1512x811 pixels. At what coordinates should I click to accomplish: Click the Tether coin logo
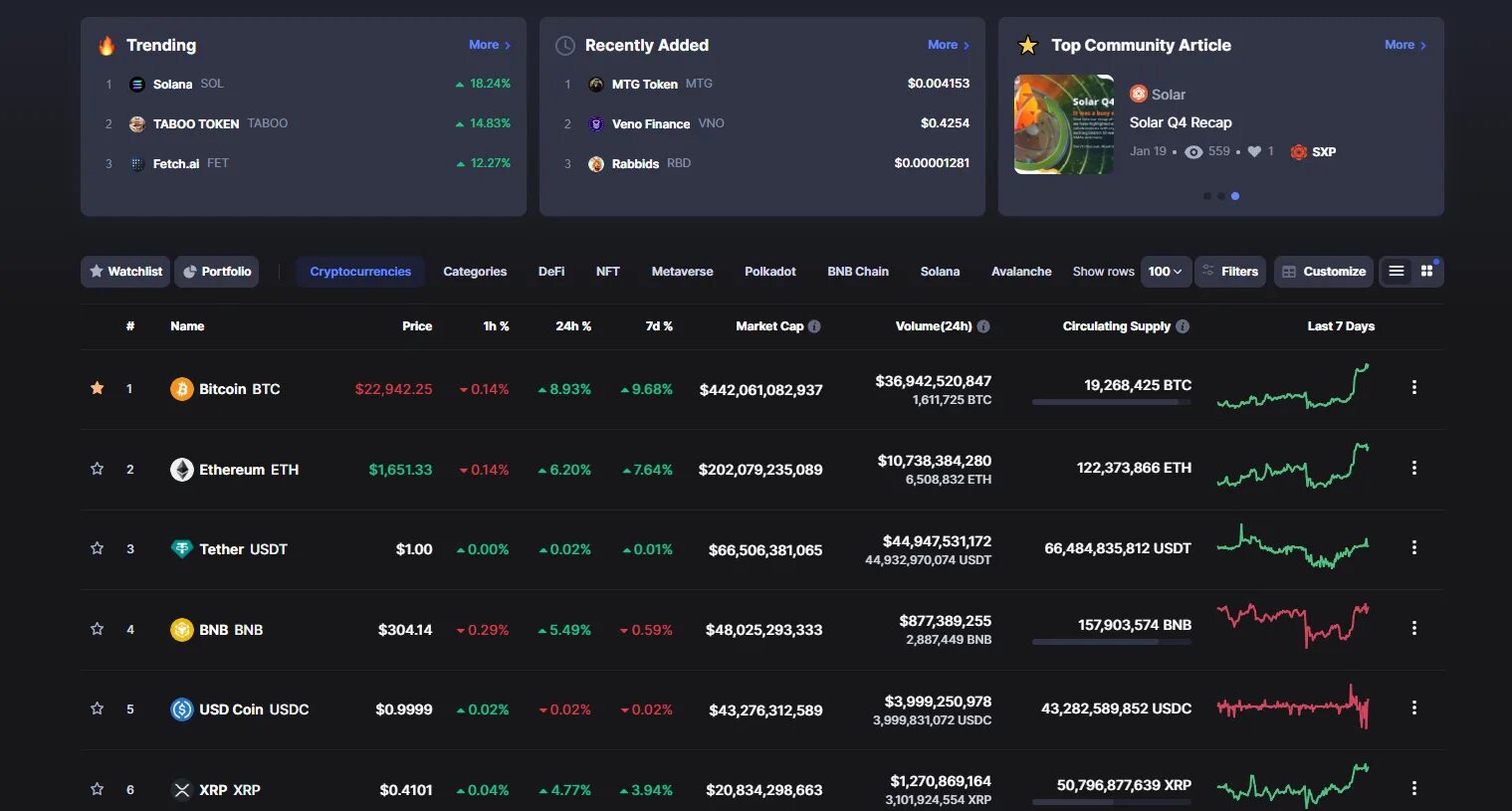[x=181, y=549]
